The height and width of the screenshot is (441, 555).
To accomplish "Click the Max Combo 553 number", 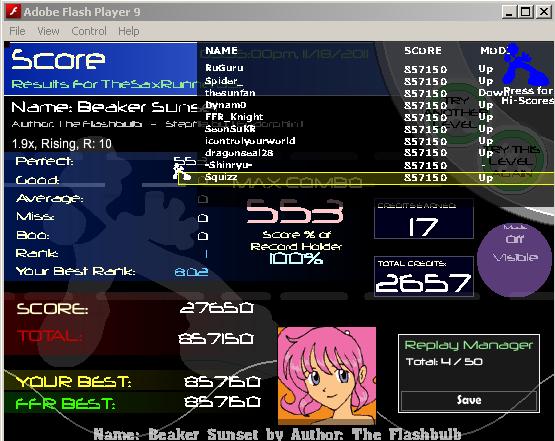I will pyautogui.click(x=294, y=211).
